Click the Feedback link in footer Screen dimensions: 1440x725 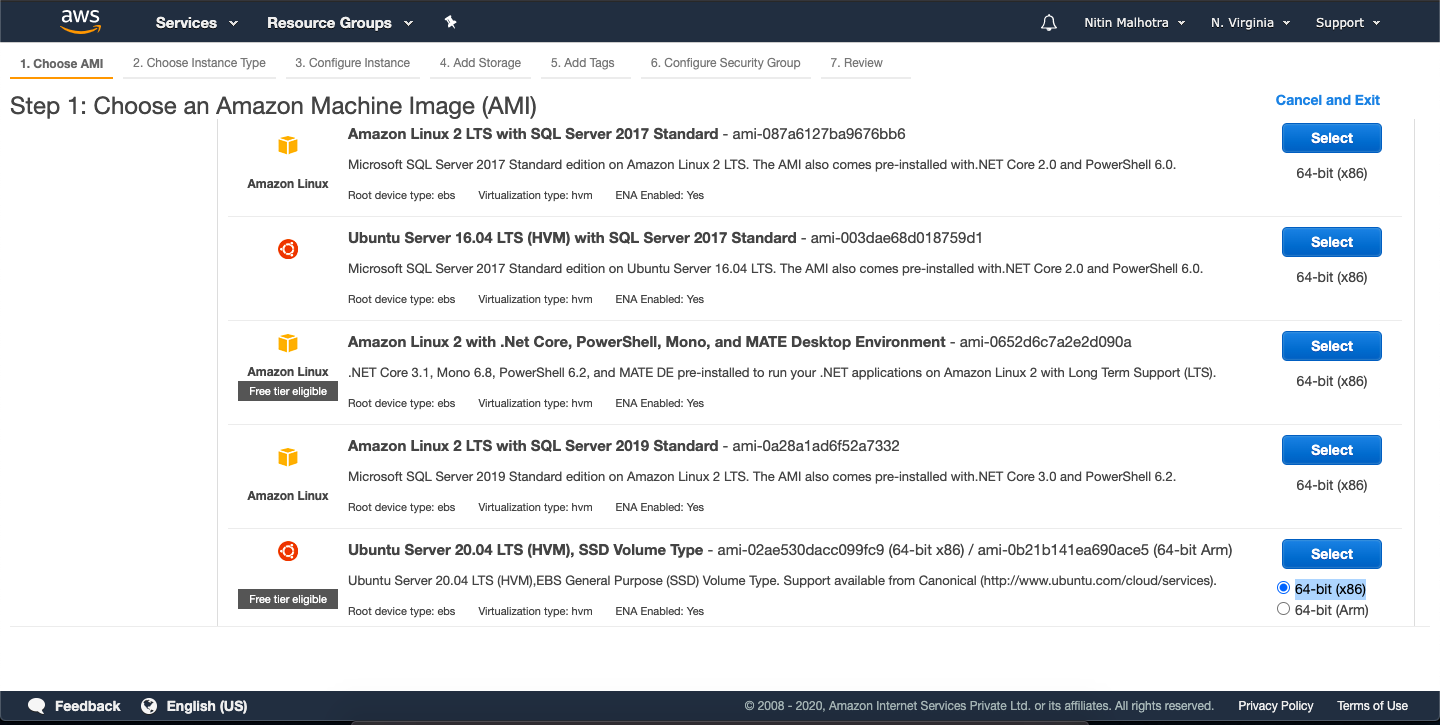(87, 706)
